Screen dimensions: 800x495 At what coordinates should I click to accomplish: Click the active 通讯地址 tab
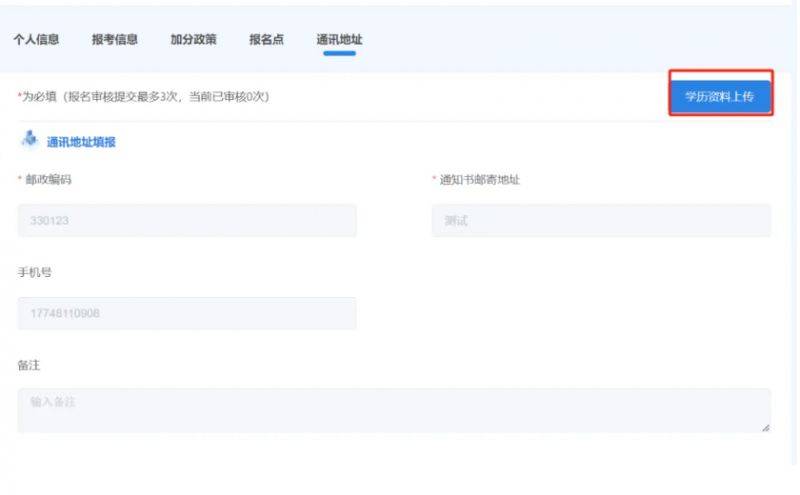click(x=339, y=40)
